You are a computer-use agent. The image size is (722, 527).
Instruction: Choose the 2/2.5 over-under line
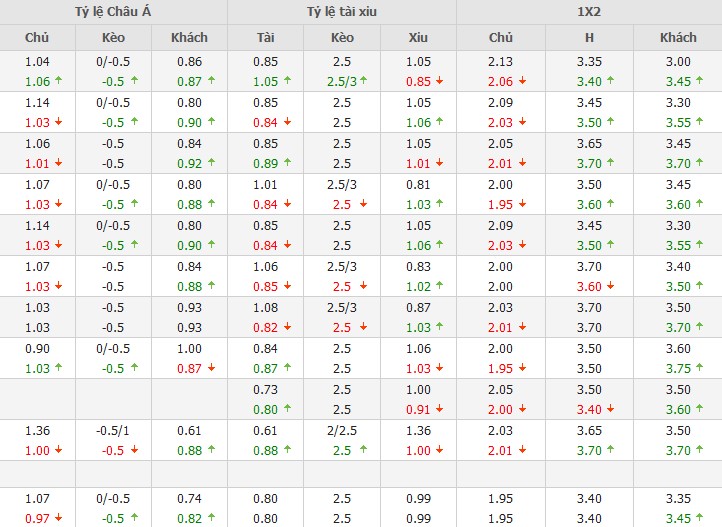coord(342,430)
